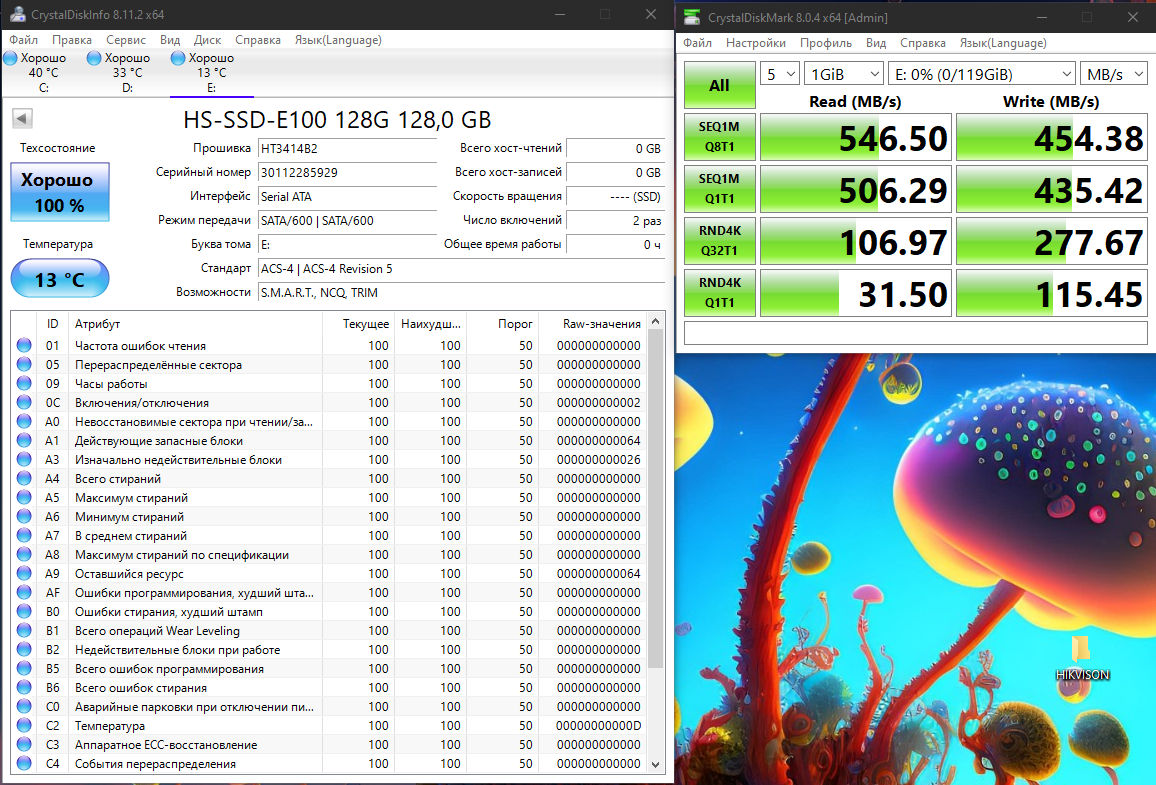Select drive D: status icon at 33 °C
Image resolution: width=1156 pixels, height=785 pixels.
click(x=94, y=59)
